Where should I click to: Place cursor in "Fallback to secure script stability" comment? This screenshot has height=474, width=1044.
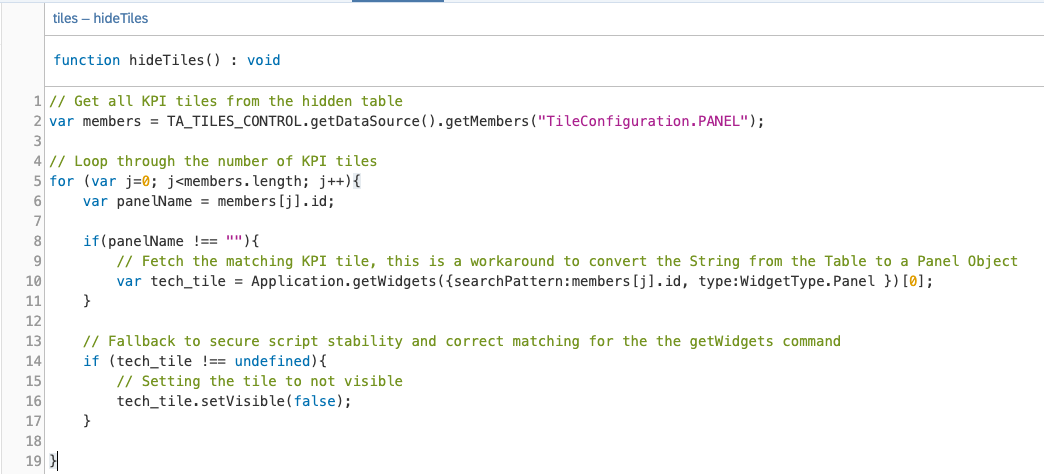pyautogui.click(x=250, y=341)
